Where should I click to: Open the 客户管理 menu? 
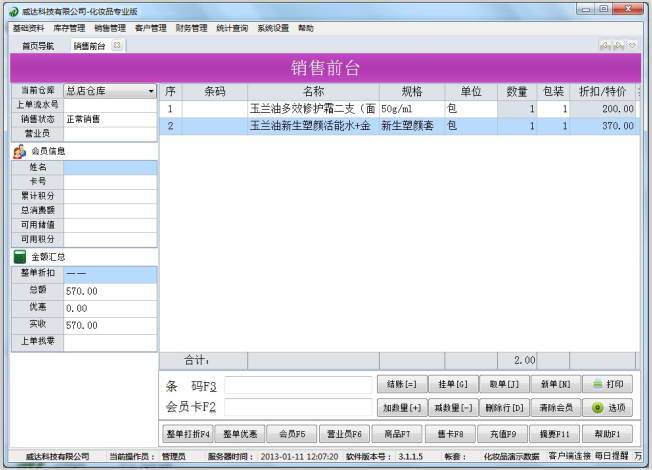[151, 28]
